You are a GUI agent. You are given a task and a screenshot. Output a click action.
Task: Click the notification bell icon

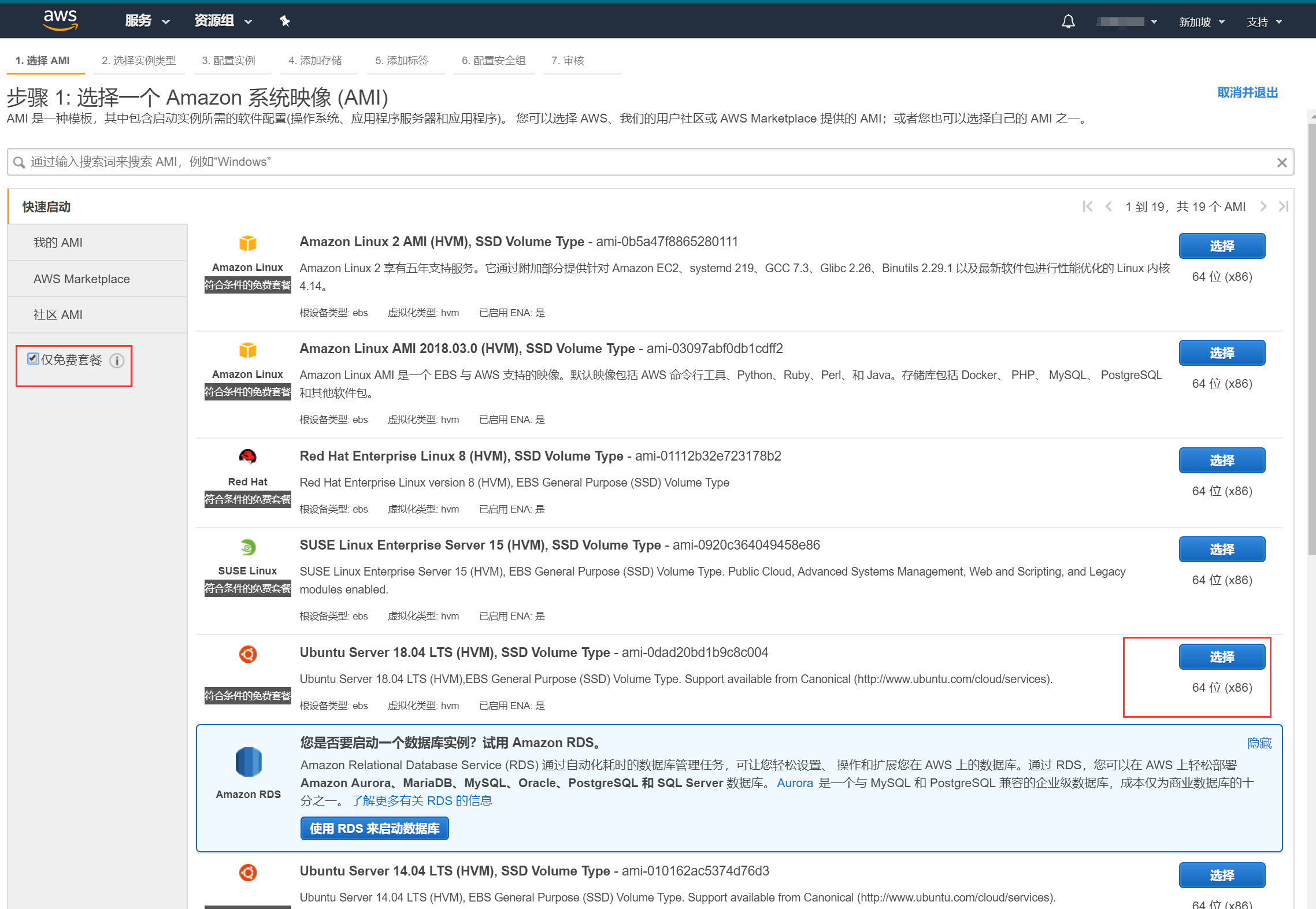click(x=1068, y=21)
